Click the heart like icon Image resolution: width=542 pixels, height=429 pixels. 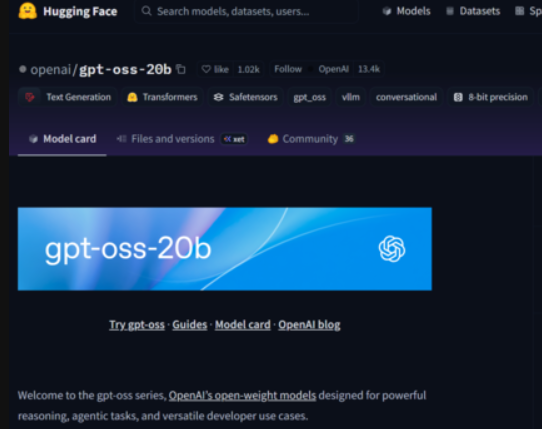click(x=206, y=69)
